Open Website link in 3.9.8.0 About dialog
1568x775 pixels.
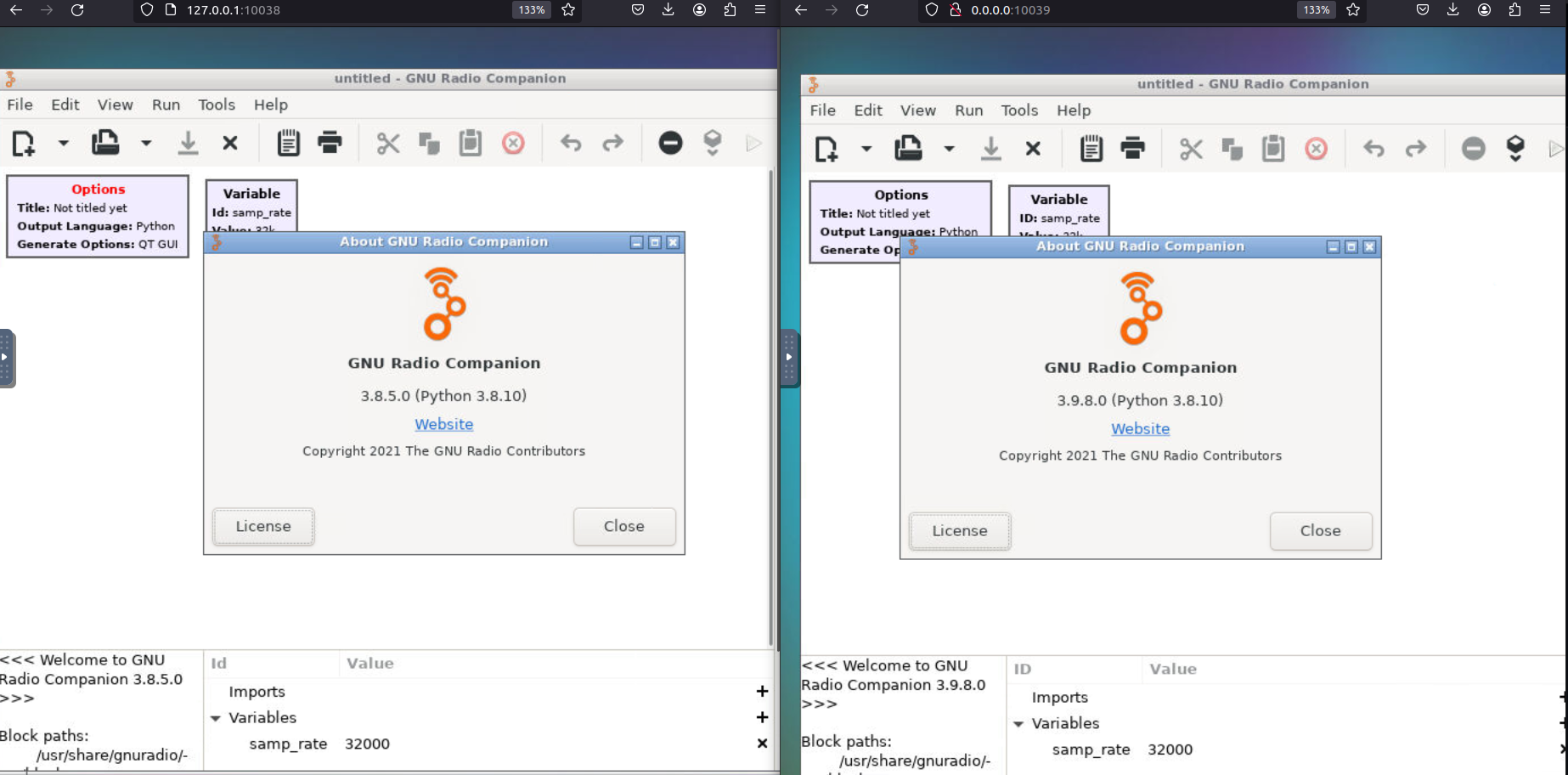point(1141,429)
